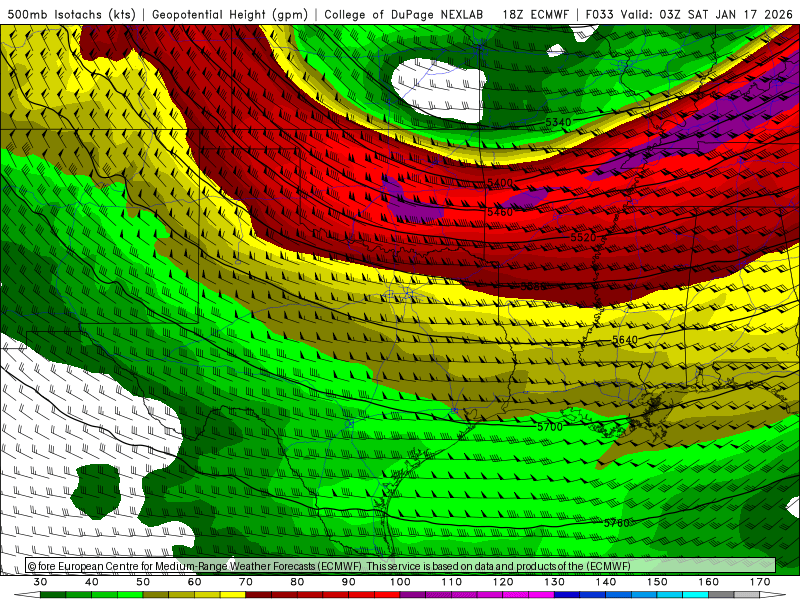Pick the purple swatch beginning at 100

click(413, 595)
